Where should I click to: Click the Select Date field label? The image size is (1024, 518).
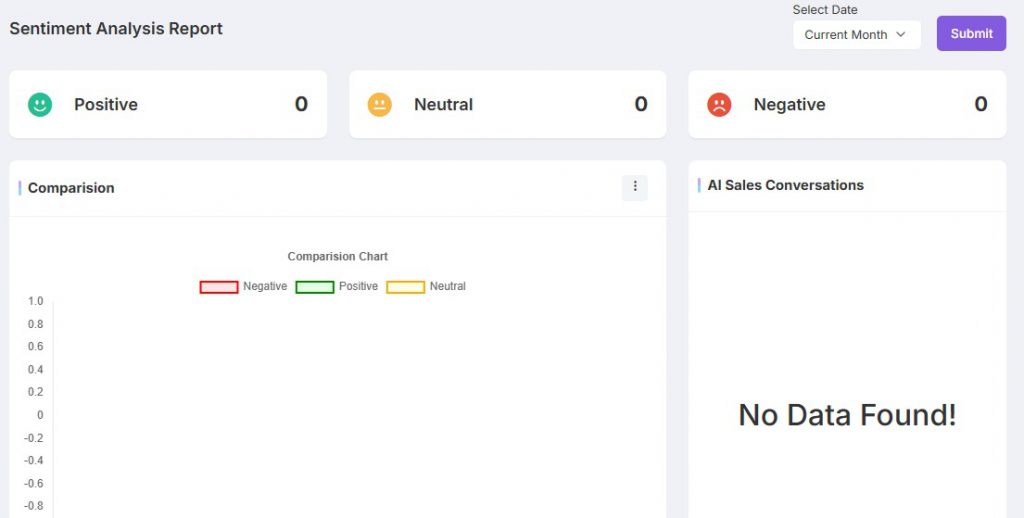pyautogui.click(x=825, y=10)
